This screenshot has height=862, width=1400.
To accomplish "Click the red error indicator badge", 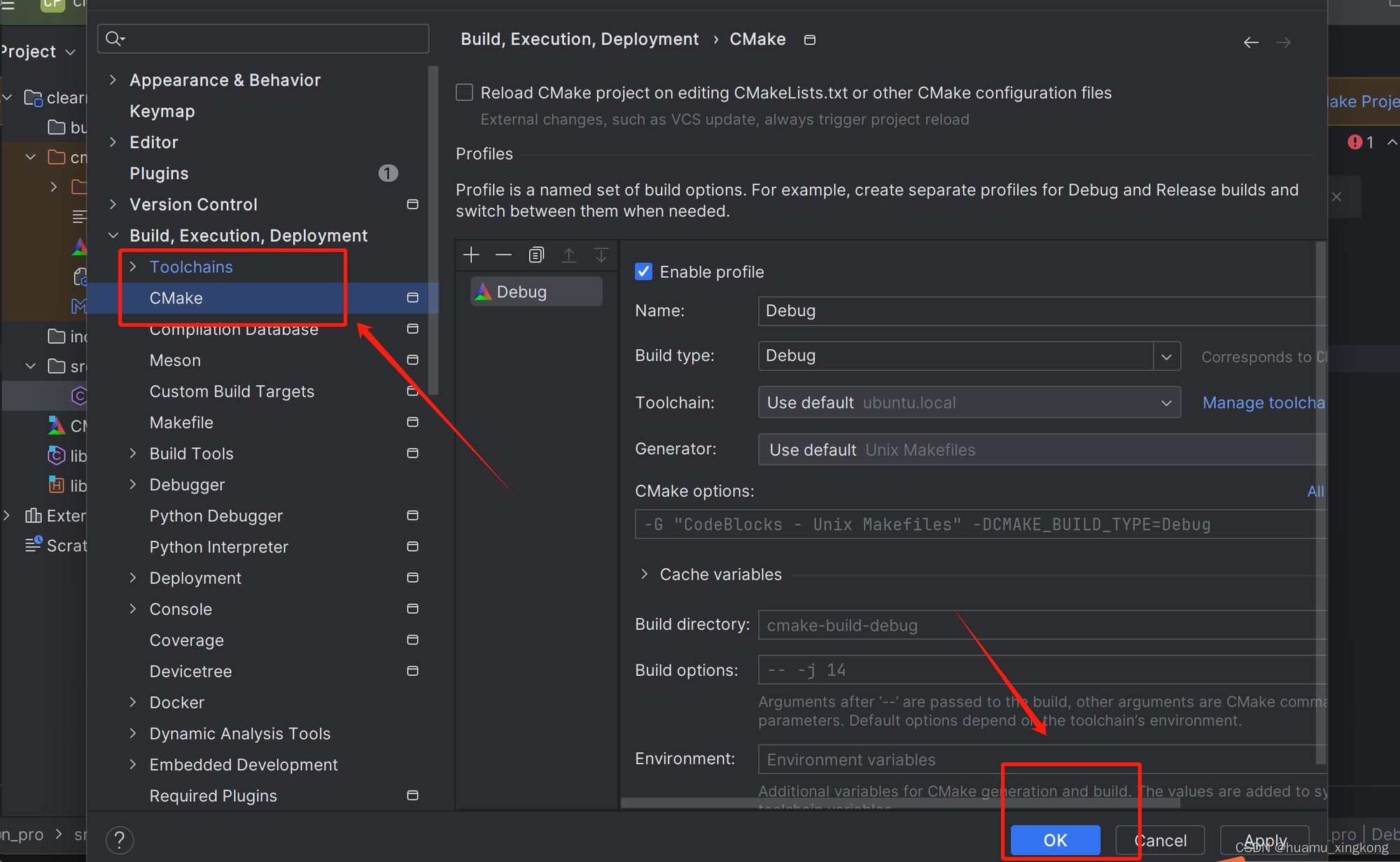I will 1355,143.
